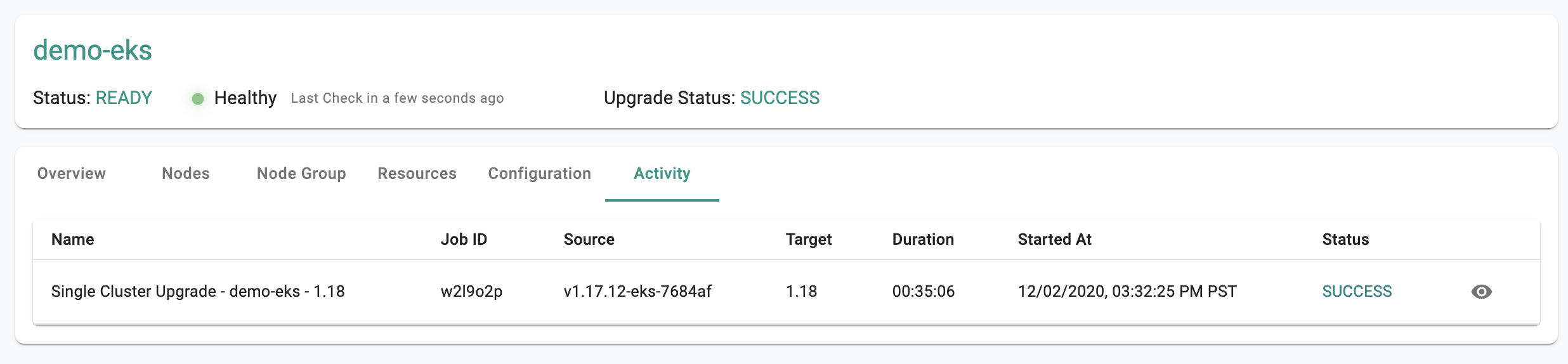Click the Upgrade Status SUCCESS text
The width and height of the screenshot is (1568, 364).
[x=780, y=98]
